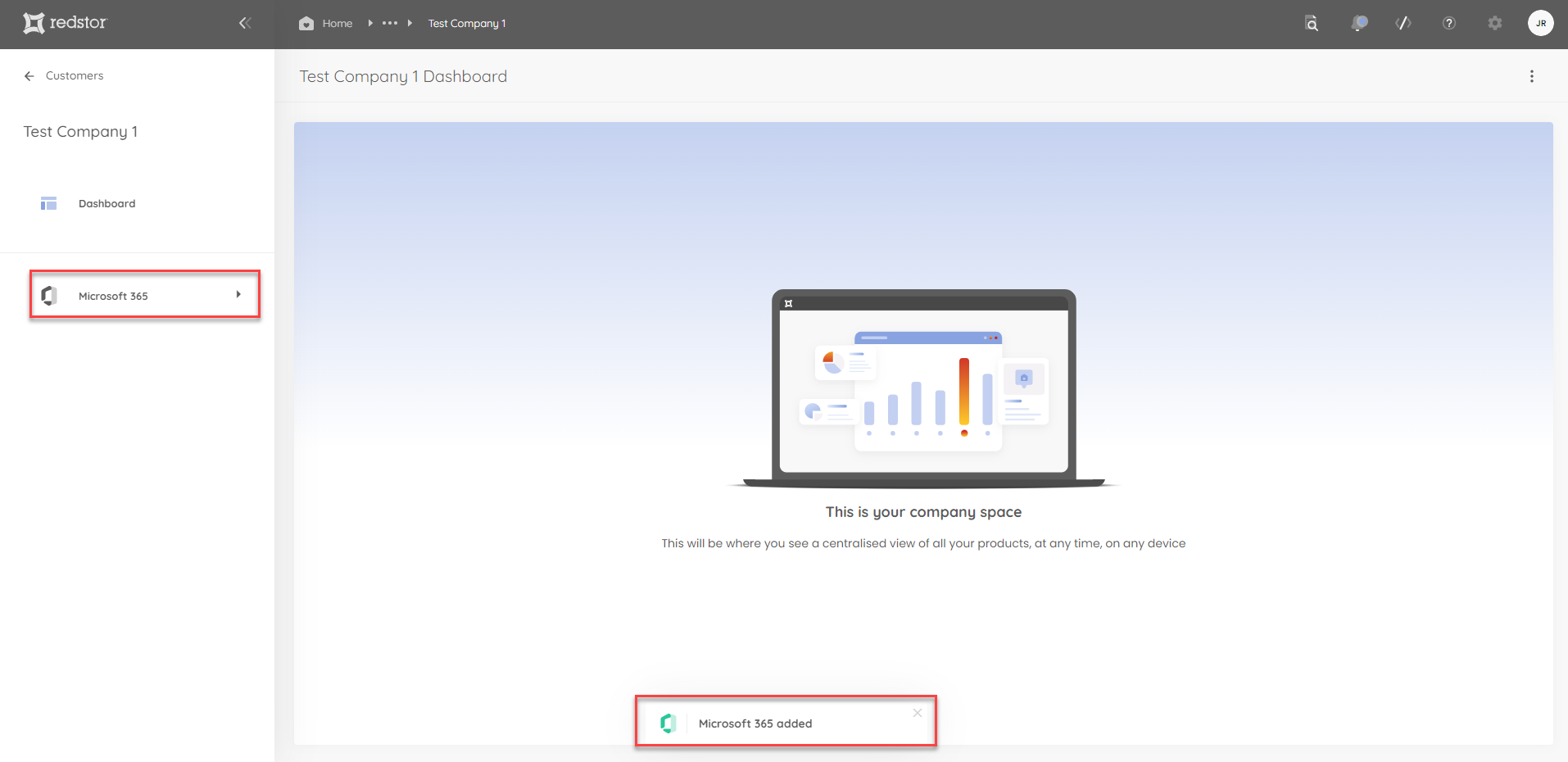The image size is (1568, 762).
Task: Click the Redstor logo
Action: click(65, 23)
